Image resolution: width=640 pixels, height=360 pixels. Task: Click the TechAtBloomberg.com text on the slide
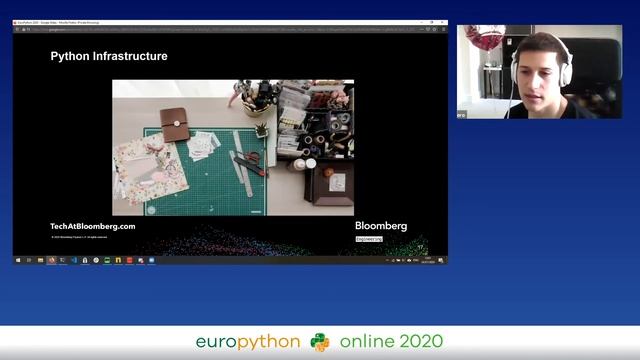coord(93,227)
